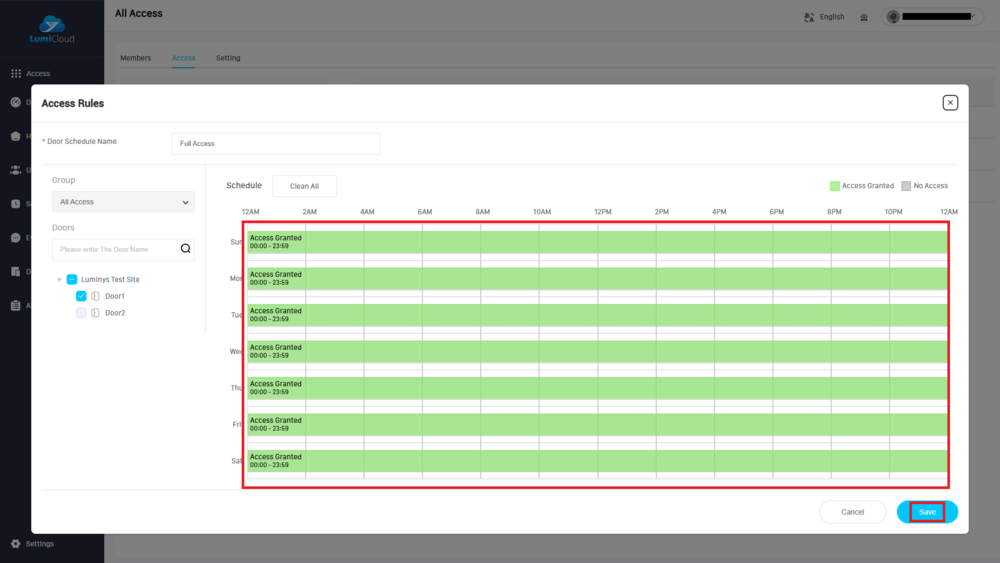Toggle the Luminys Test Site checkbox
Screen dimensions: 1000x563
coord(71,280)
